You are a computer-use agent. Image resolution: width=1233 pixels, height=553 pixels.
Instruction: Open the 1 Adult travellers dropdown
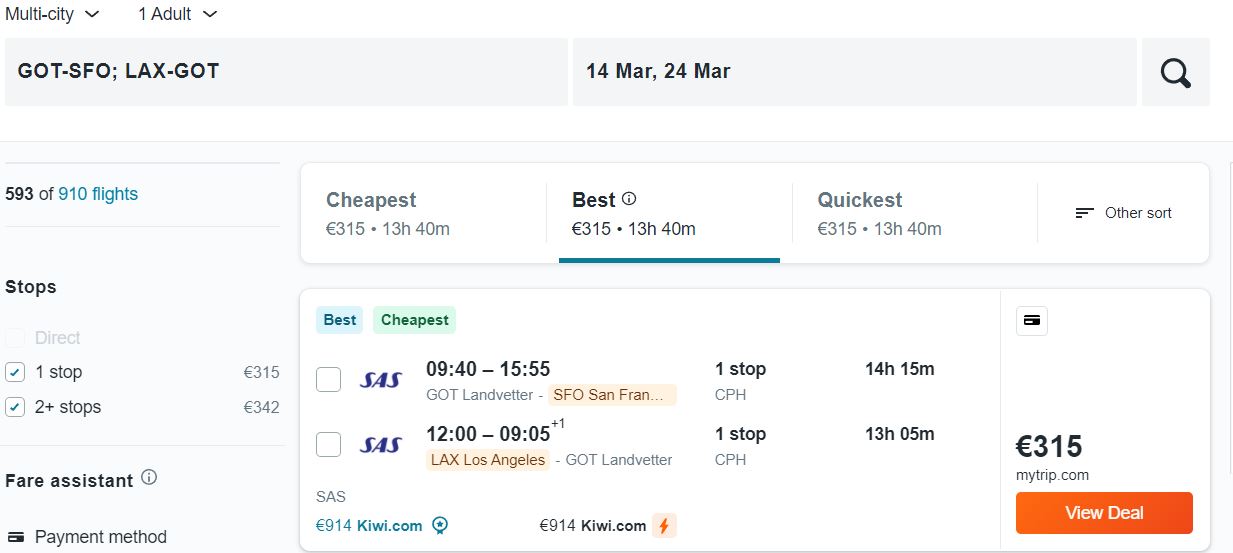tap(177, 14)
